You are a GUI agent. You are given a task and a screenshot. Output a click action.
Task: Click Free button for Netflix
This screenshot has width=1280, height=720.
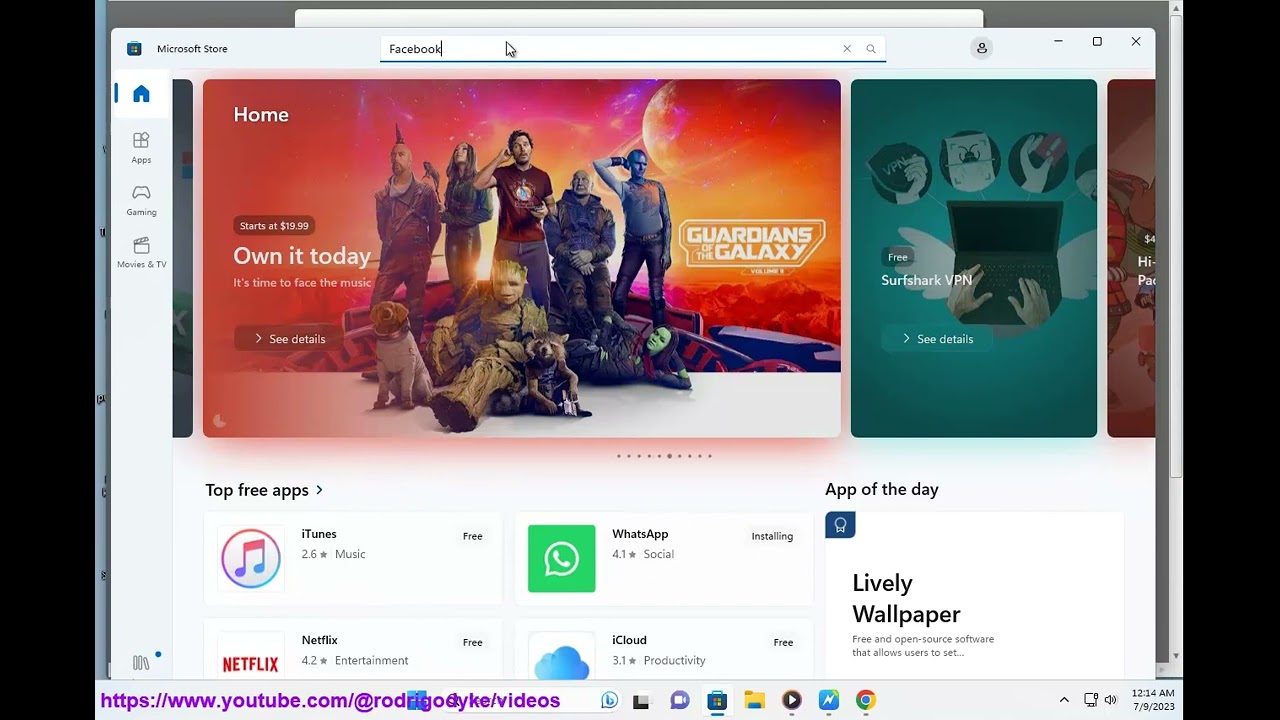pos(473,642)
